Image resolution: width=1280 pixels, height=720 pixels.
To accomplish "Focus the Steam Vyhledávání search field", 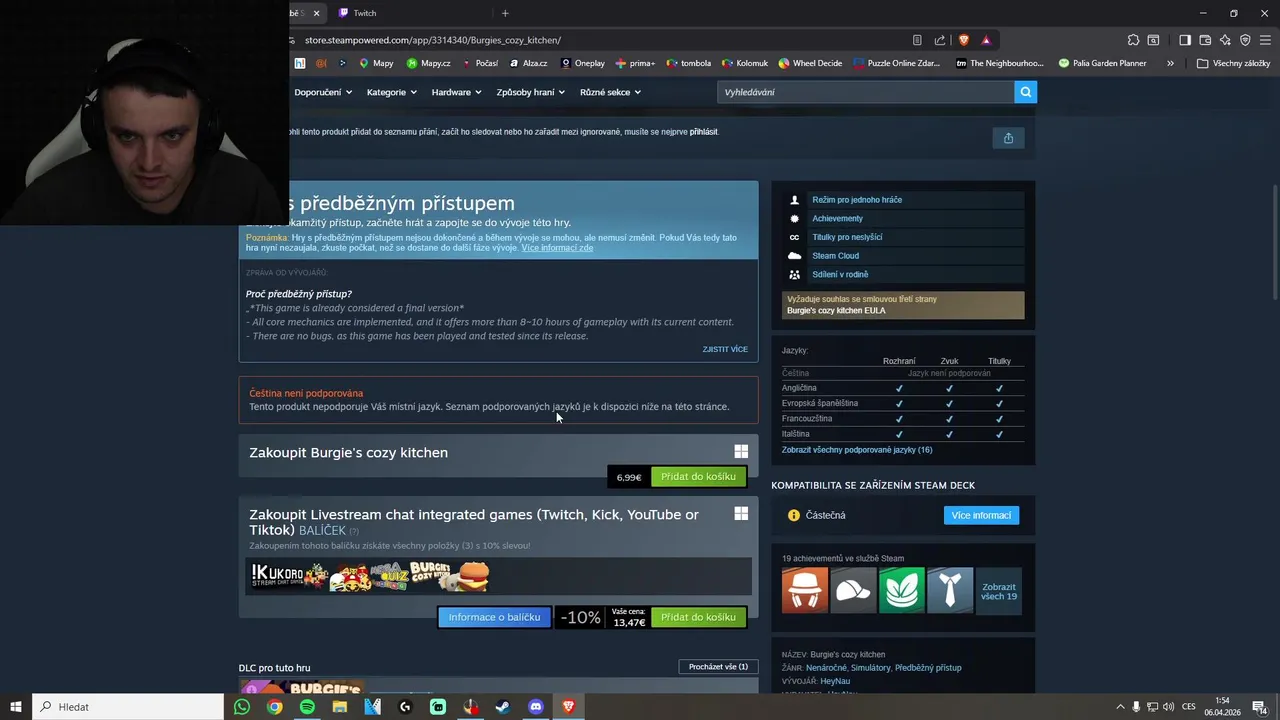I will point(865,92).
